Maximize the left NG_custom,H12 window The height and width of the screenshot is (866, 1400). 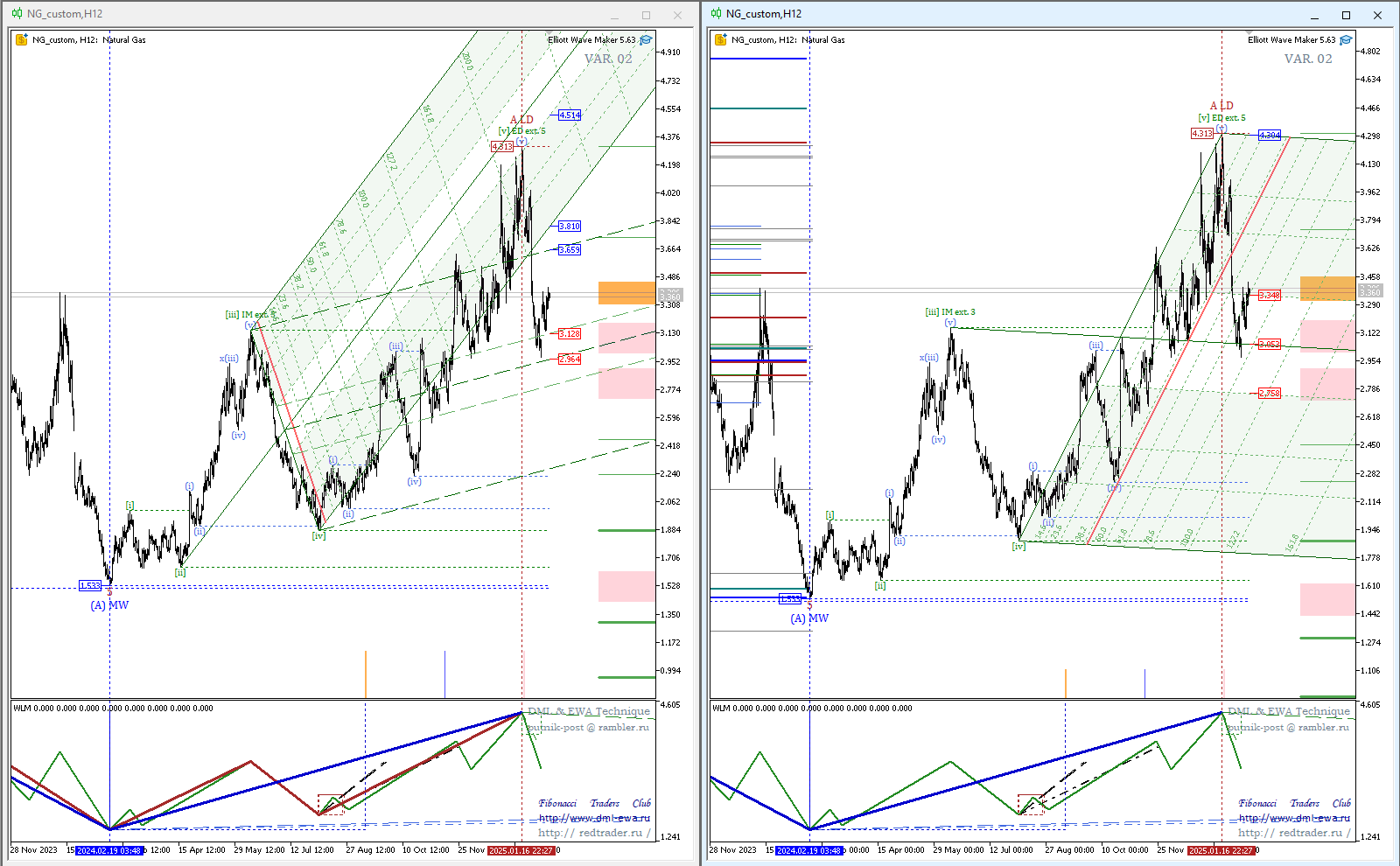pos(646,15)
